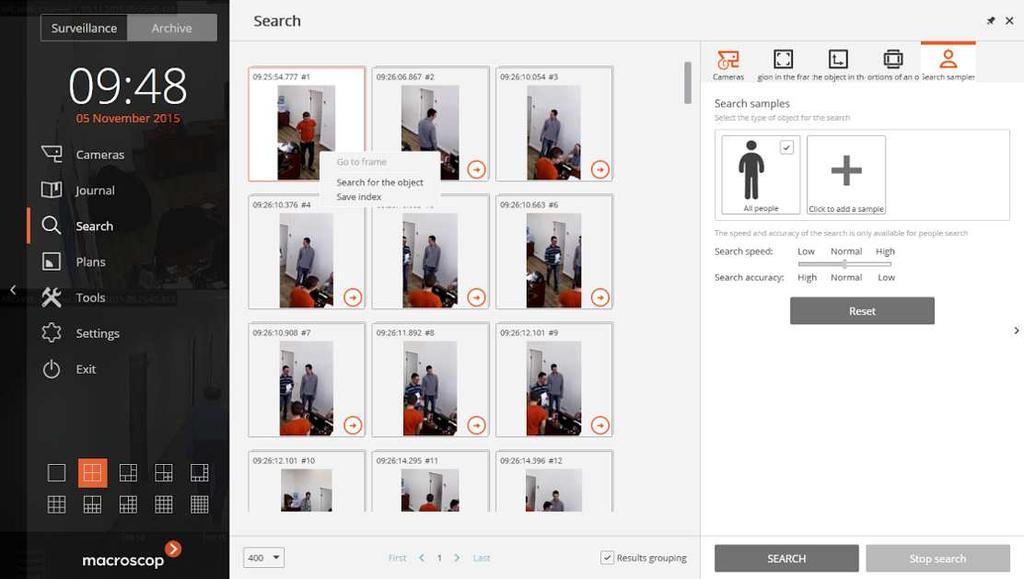
Task: Collapse the right search panel chevron
Action: 1016,331
